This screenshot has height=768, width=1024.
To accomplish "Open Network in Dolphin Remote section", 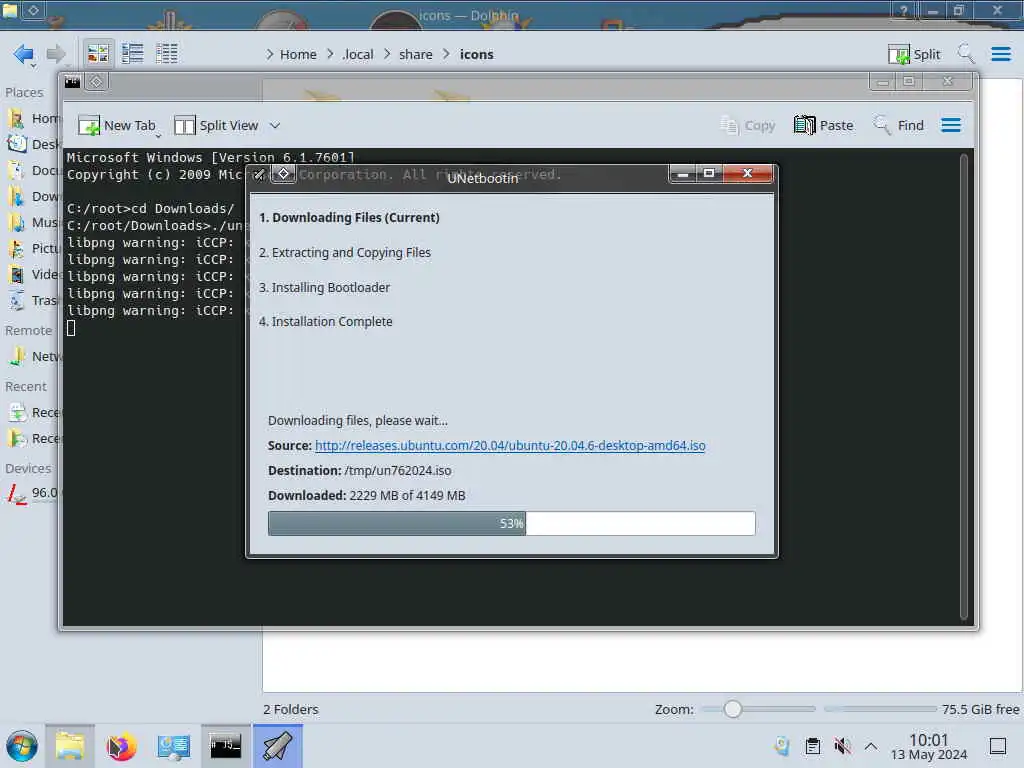I will pos(33,356).
